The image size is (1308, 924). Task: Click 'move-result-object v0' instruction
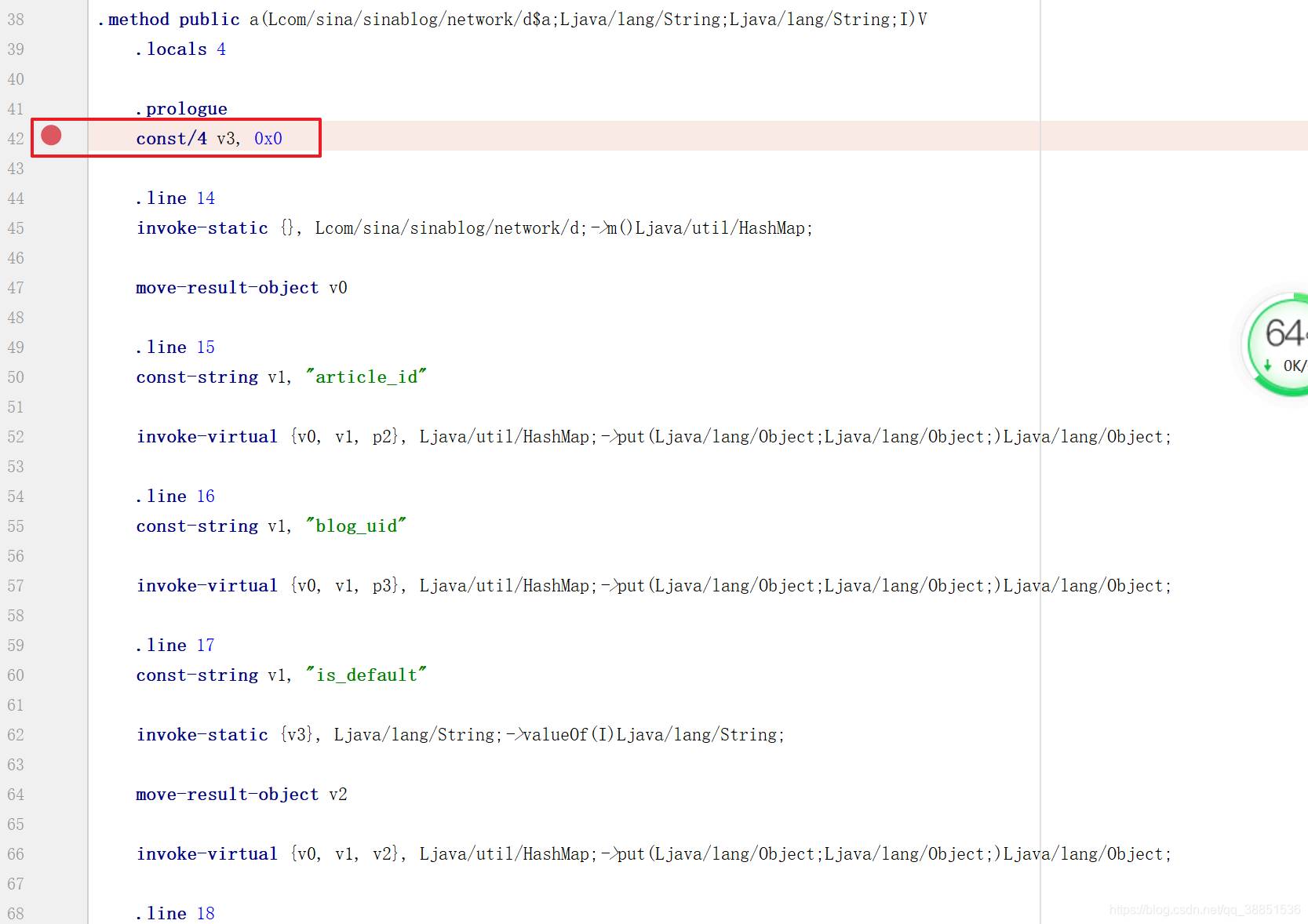[x=242, y=288]
